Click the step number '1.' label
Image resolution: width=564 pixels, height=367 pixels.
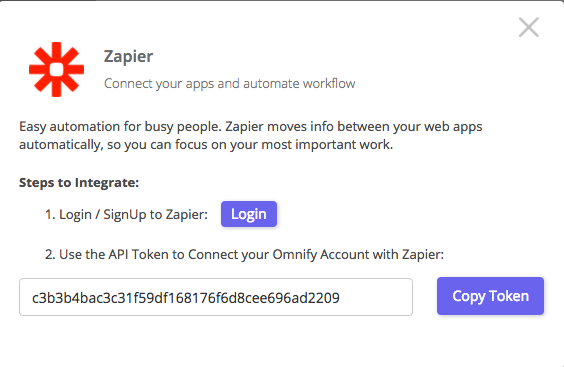(x=50, y=214)
